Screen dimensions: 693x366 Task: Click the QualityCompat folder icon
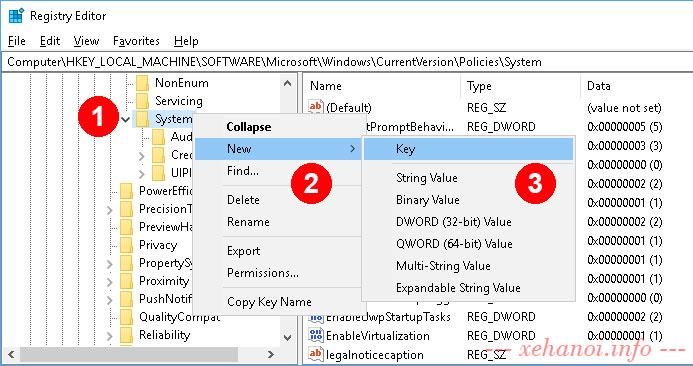coord(126,317)
